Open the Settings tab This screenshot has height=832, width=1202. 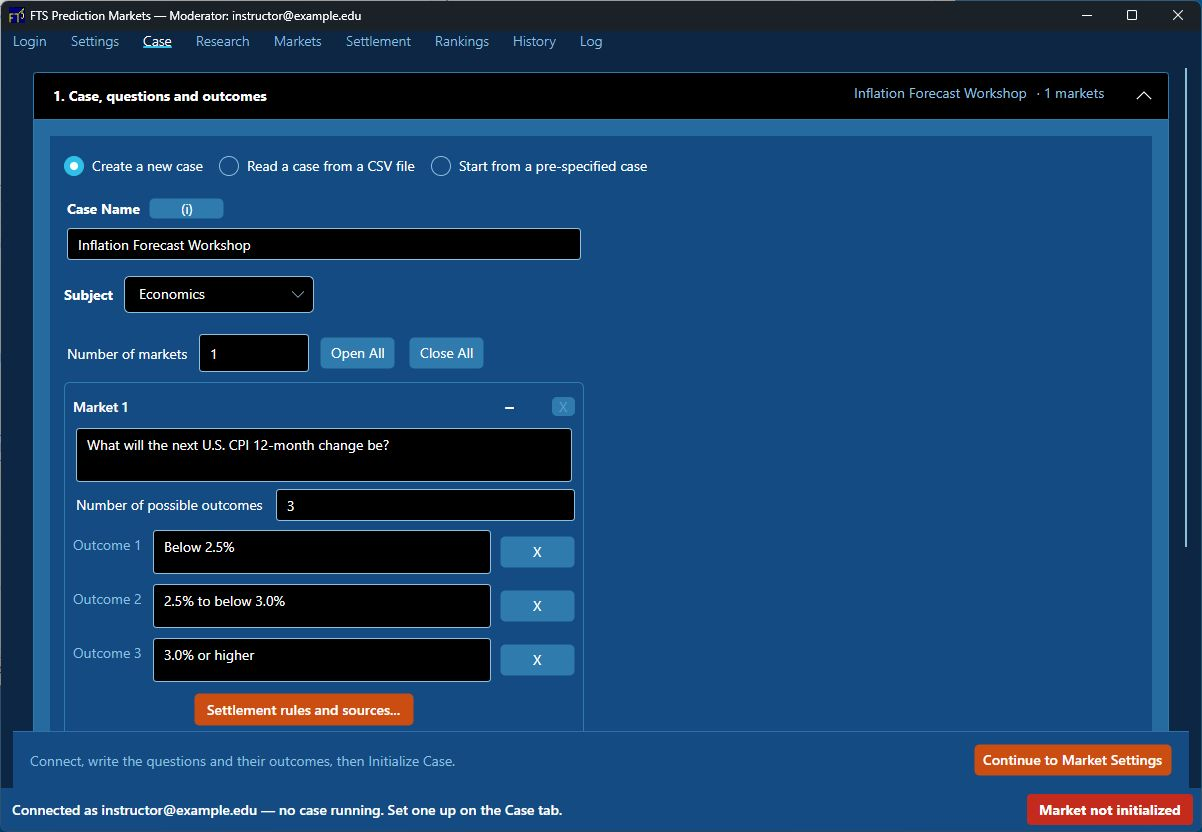tap(95, 41)
